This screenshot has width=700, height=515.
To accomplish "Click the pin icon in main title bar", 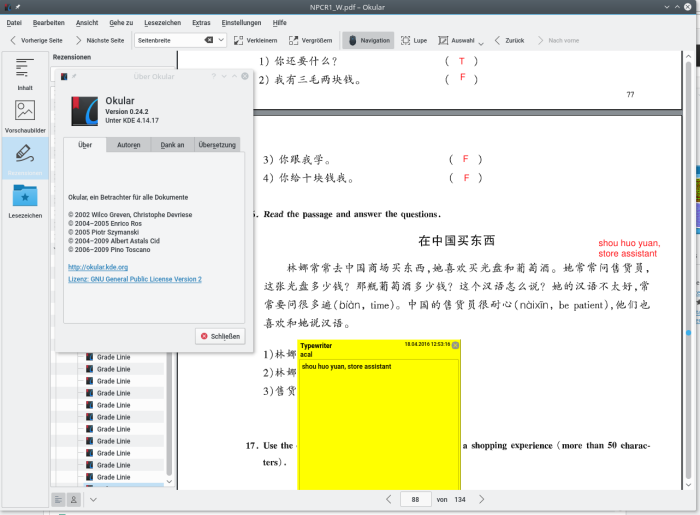I will click(18, 7).
